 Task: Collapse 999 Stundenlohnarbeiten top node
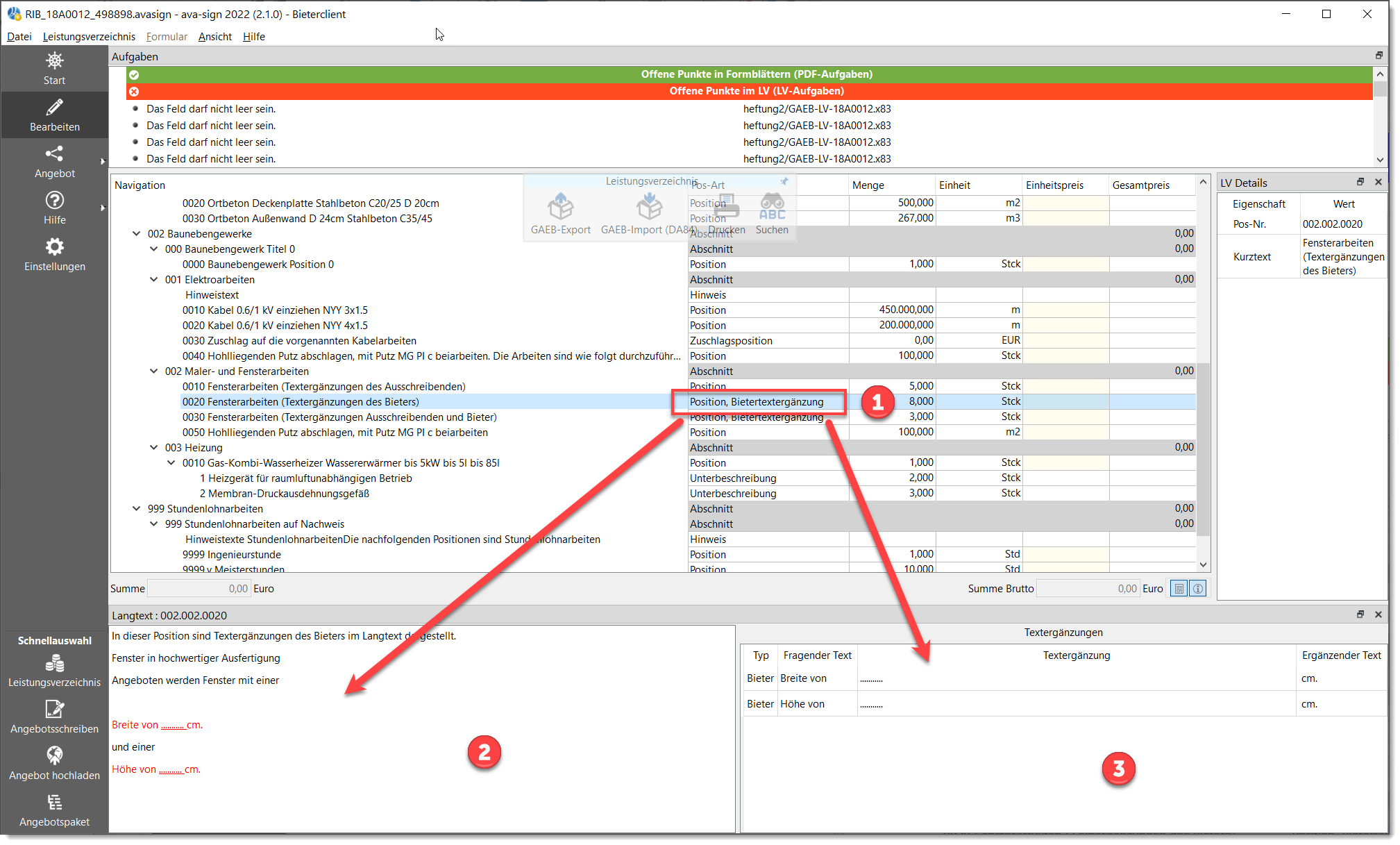(x=137, y=509)
